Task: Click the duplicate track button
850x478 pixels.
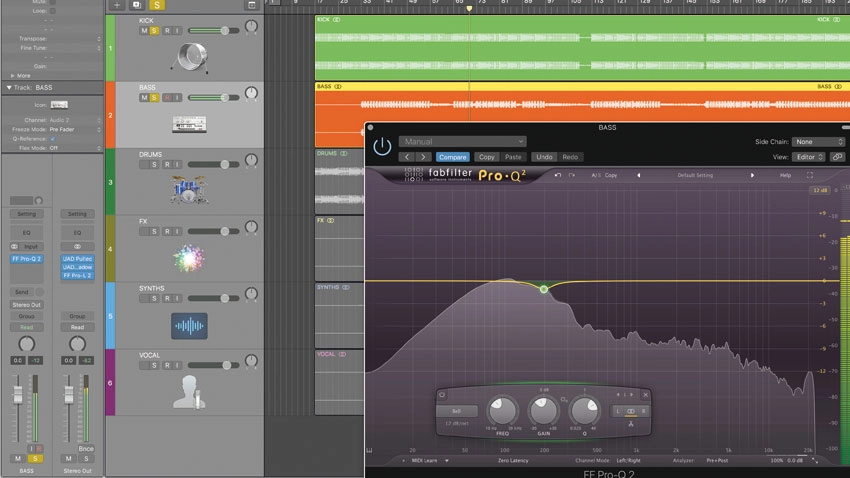Action: (x=137, y=5)
